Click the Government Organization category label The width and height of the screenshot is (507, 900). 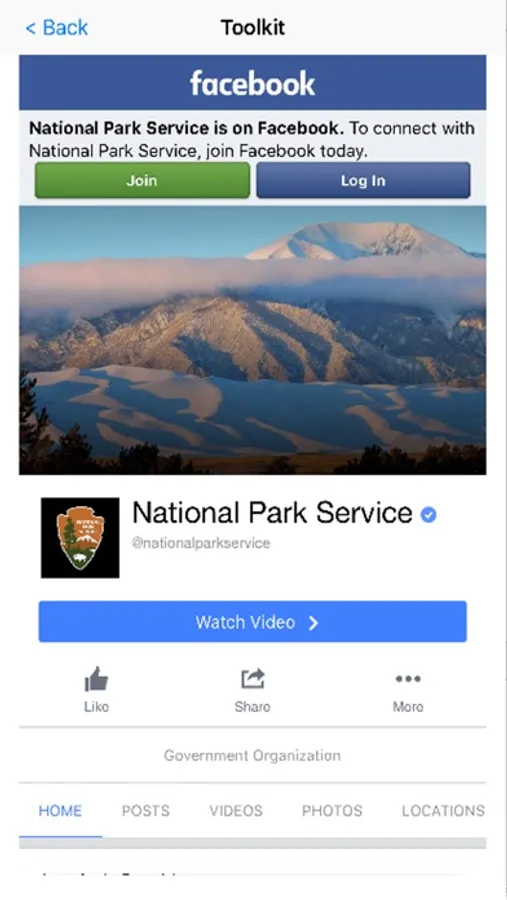pyautogui.click(x=253, y=755)
